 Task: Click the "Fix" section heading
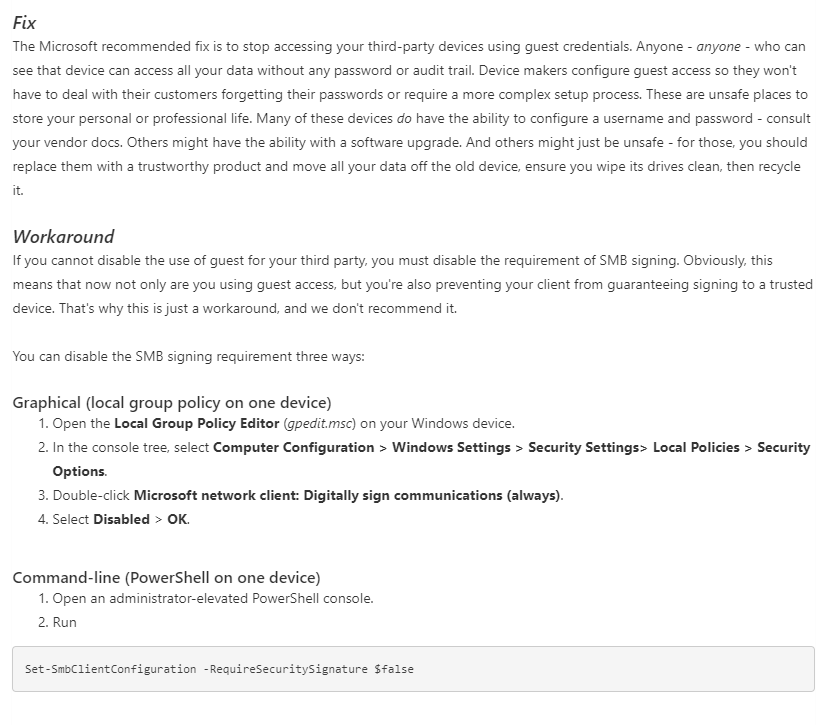tap(24, 22)
